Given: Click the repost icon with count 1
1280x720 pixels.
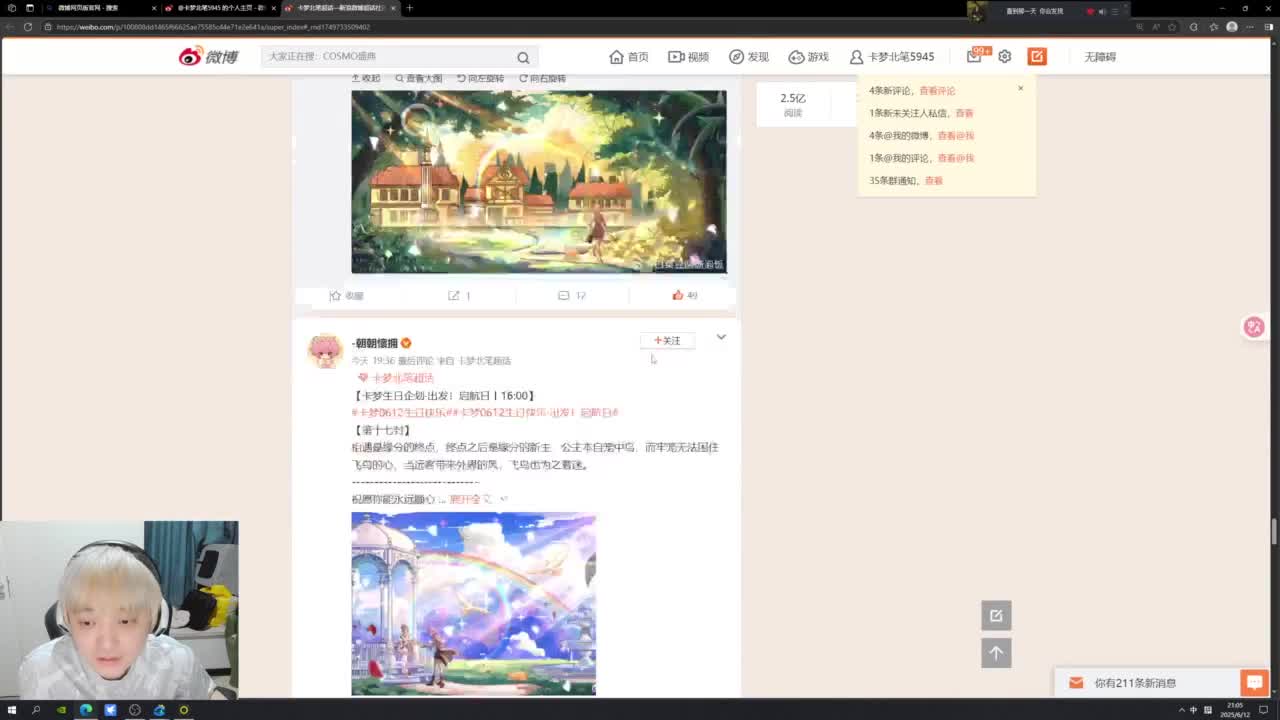Looking at the screenshot, I should 454,296.
